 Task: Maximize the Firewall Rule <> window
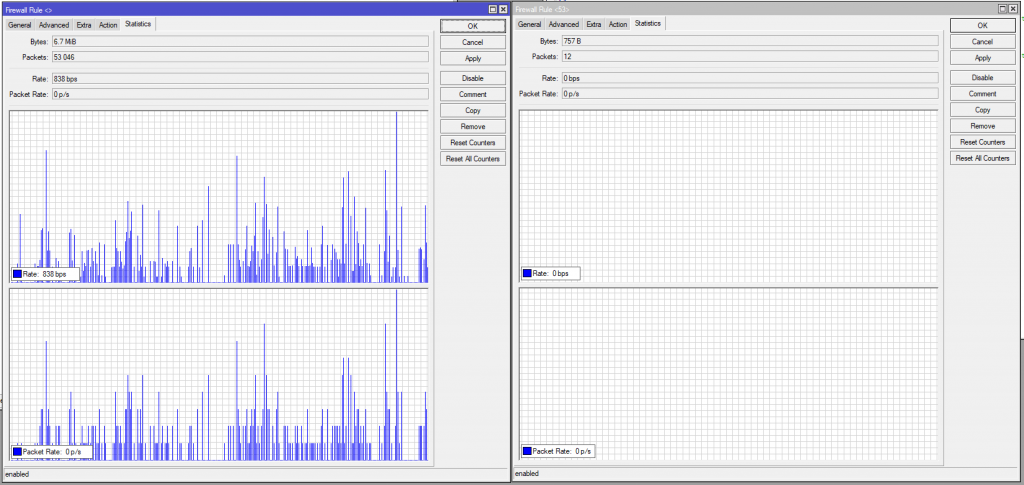[492, 8]
